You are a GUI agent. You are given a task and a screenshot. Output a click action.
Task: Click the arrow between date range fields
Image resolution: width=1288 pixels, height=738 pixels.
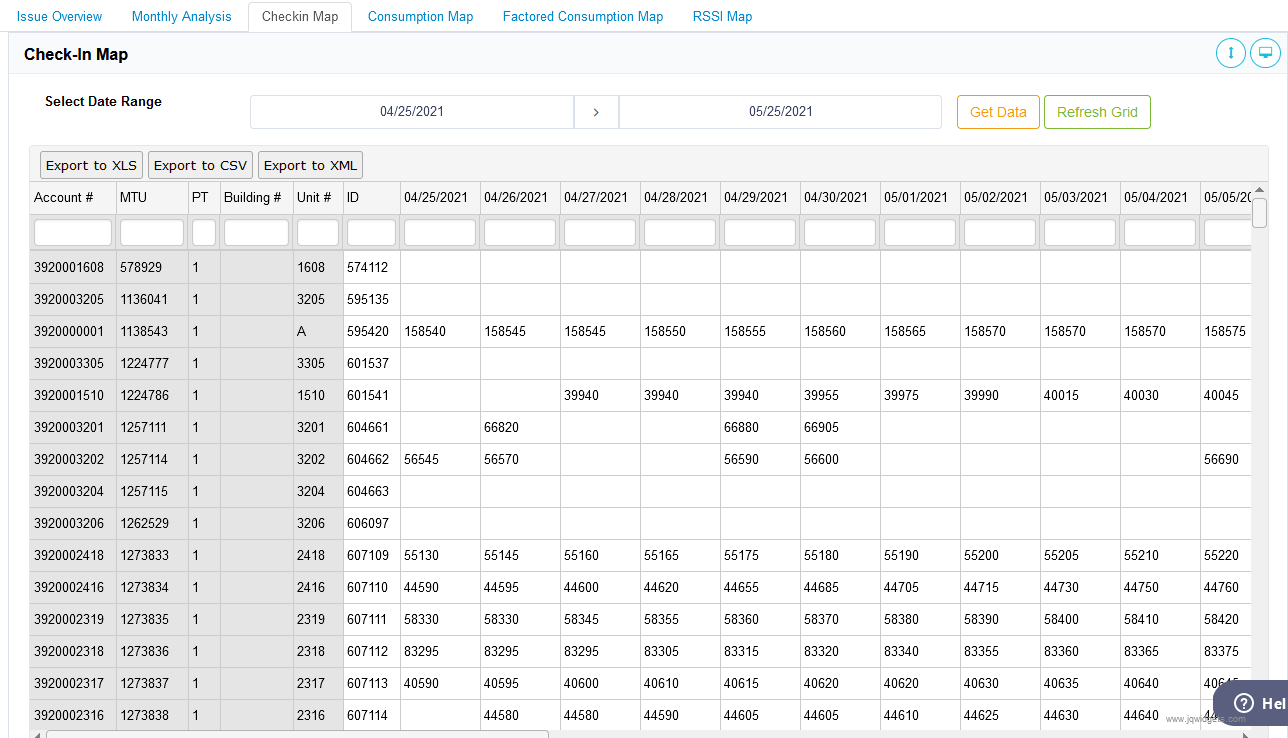pyautogui.click(x=596, y=112)
